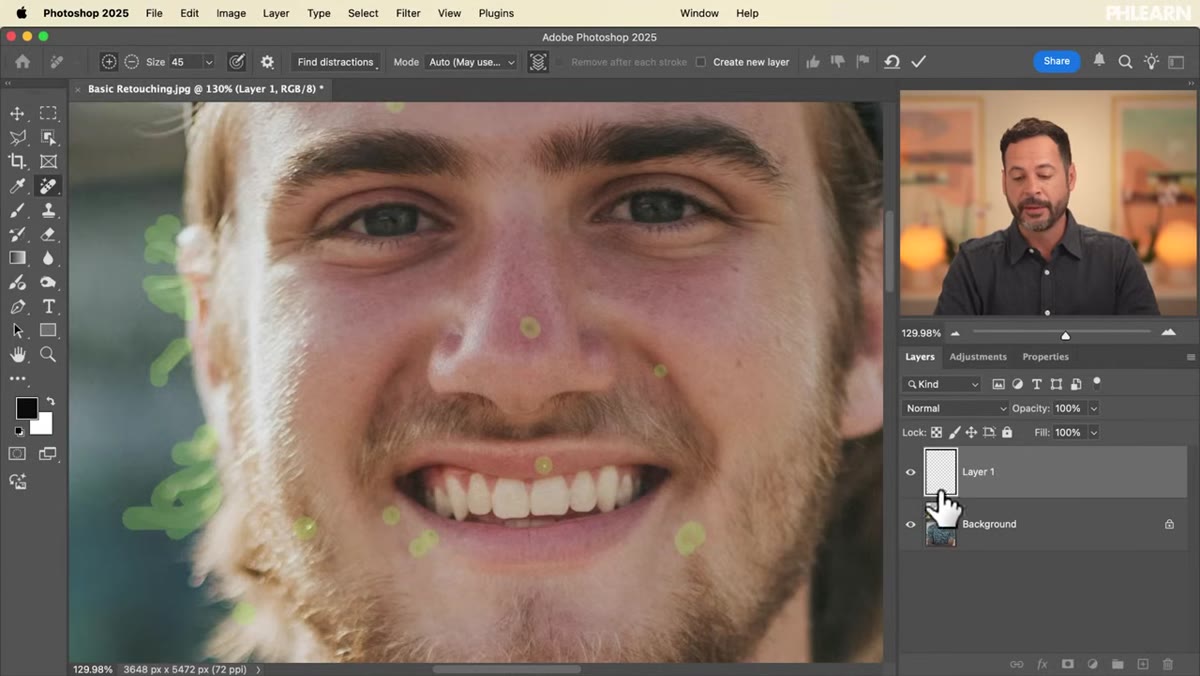The width and height of the screenshot is (1200, 676).
Task: Select the Remove healing tool
Action: pos(48,186)
